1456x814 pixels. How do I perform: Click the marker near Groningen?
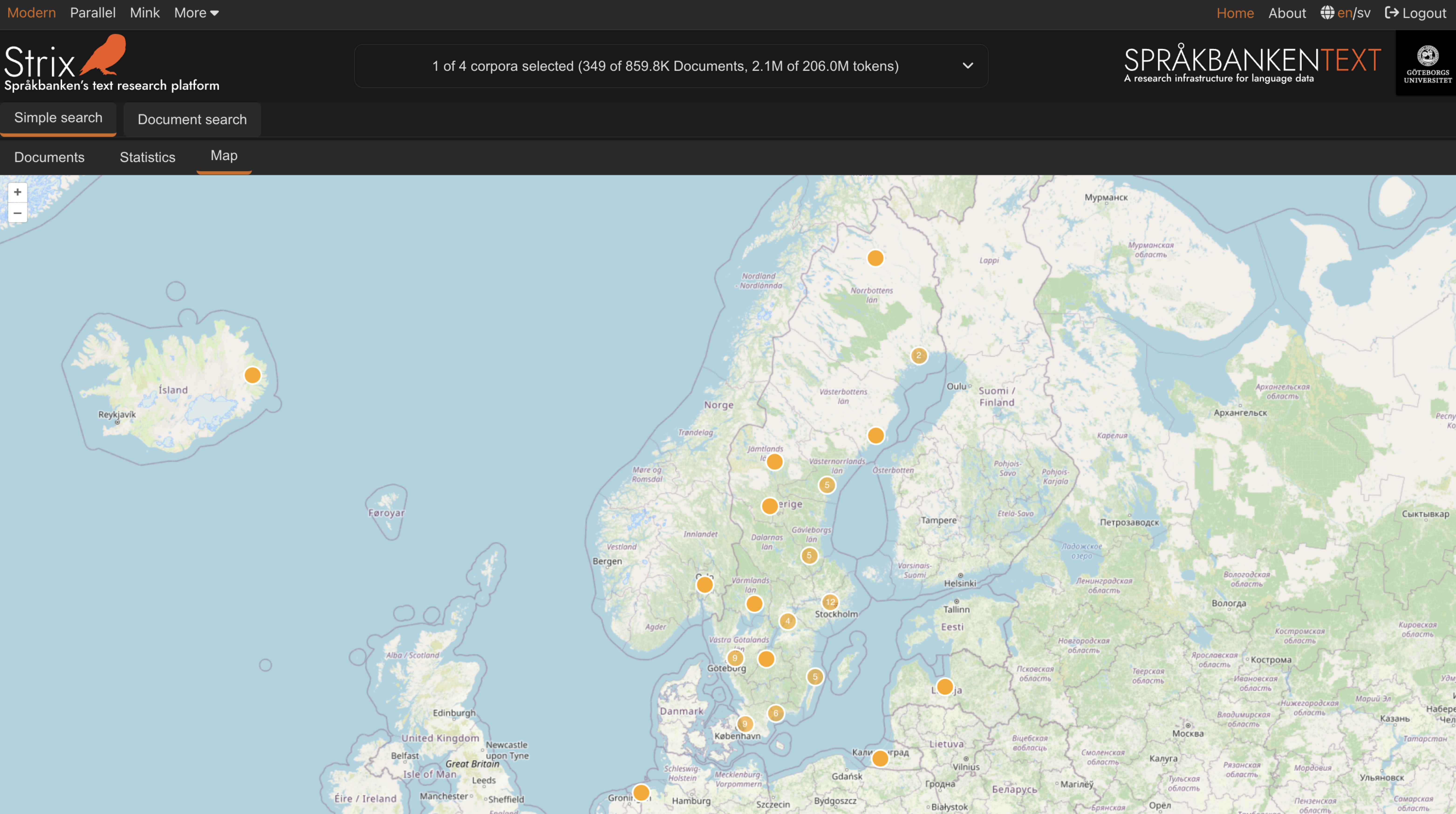pyautogui.click(x=641, y=793)
